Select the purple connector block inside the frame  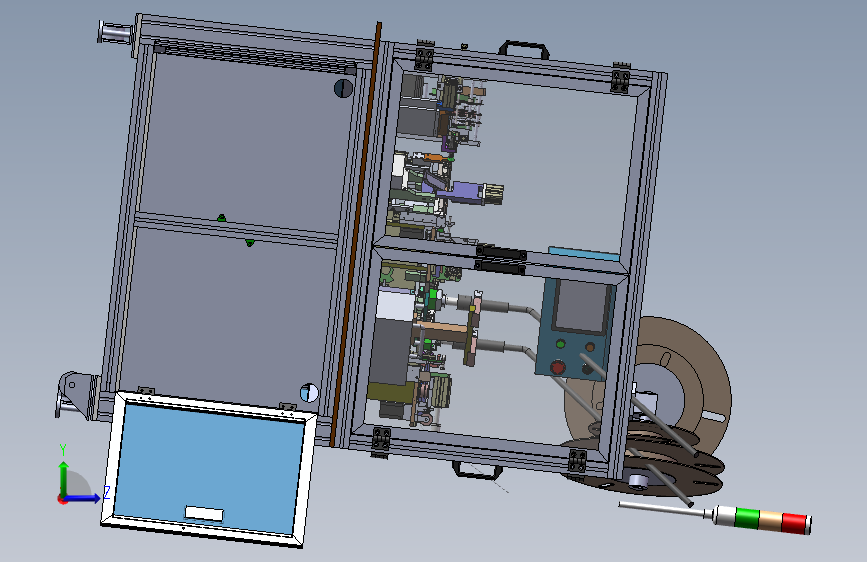[466, 192]
